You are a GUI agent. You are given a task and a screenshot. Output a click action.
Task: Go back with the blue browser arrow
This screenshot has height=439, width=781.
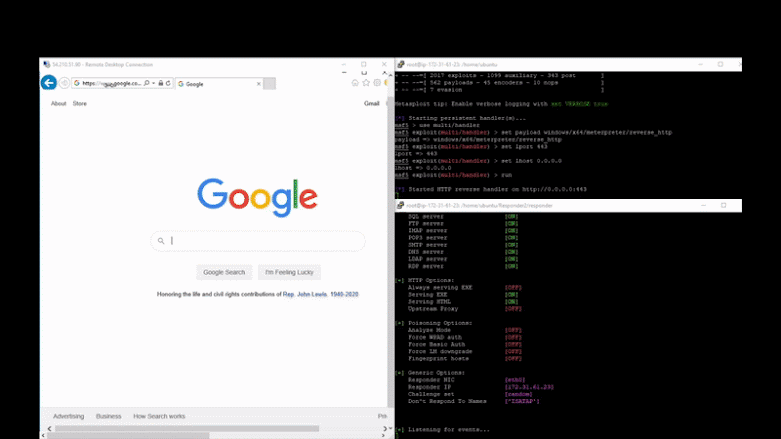(x=48, y=82)
